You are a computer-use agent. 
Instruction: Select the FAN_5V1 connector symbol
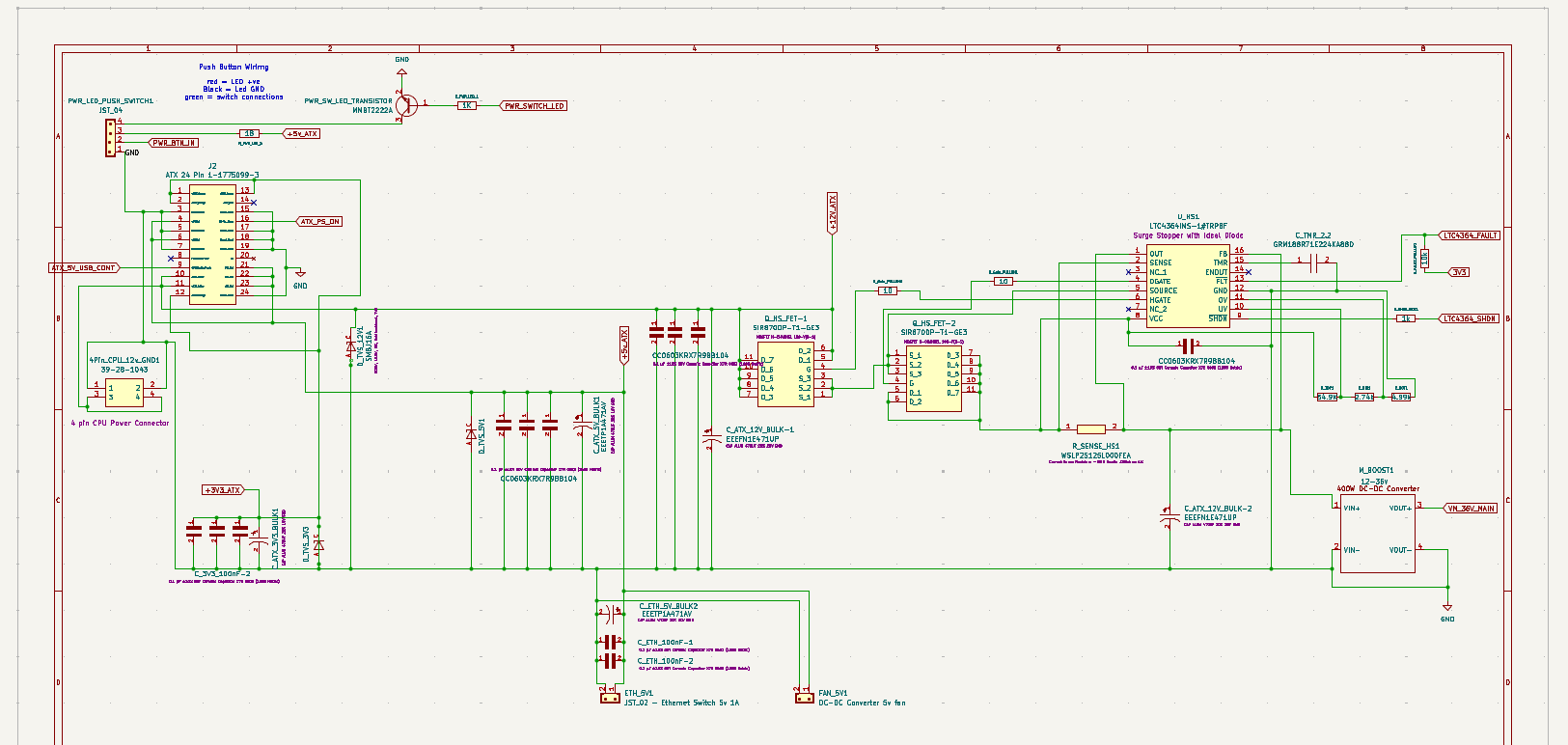click(x=804, y=698)
